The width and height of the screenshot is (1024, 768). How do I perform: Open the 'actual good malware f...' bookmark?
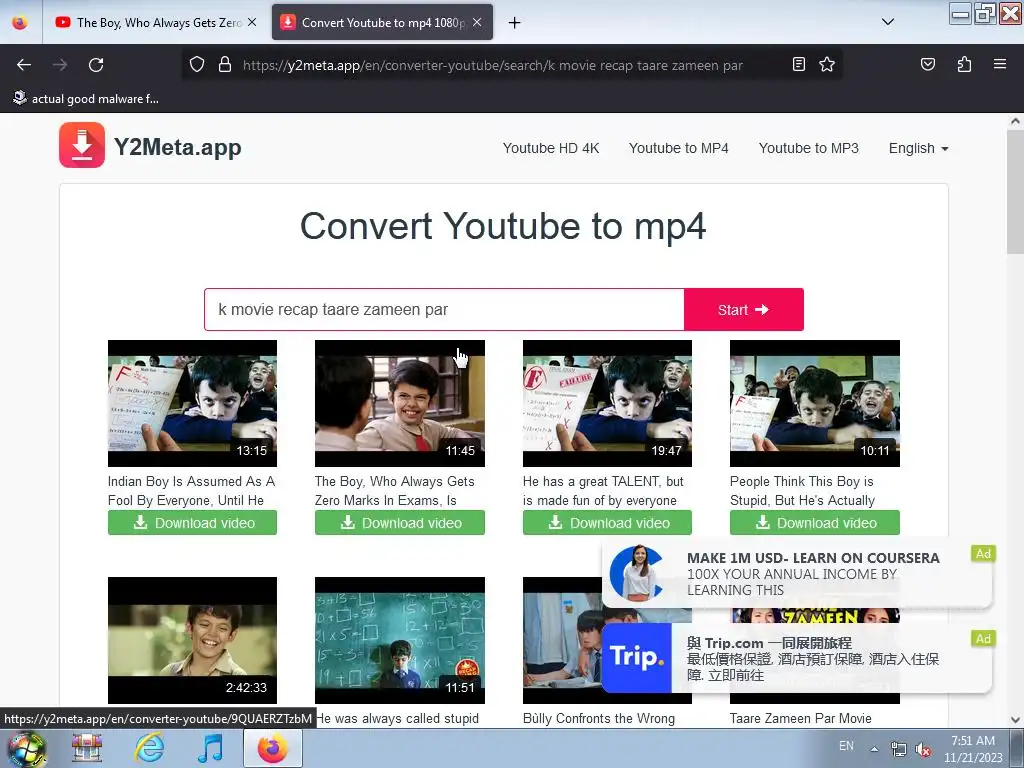86,99
